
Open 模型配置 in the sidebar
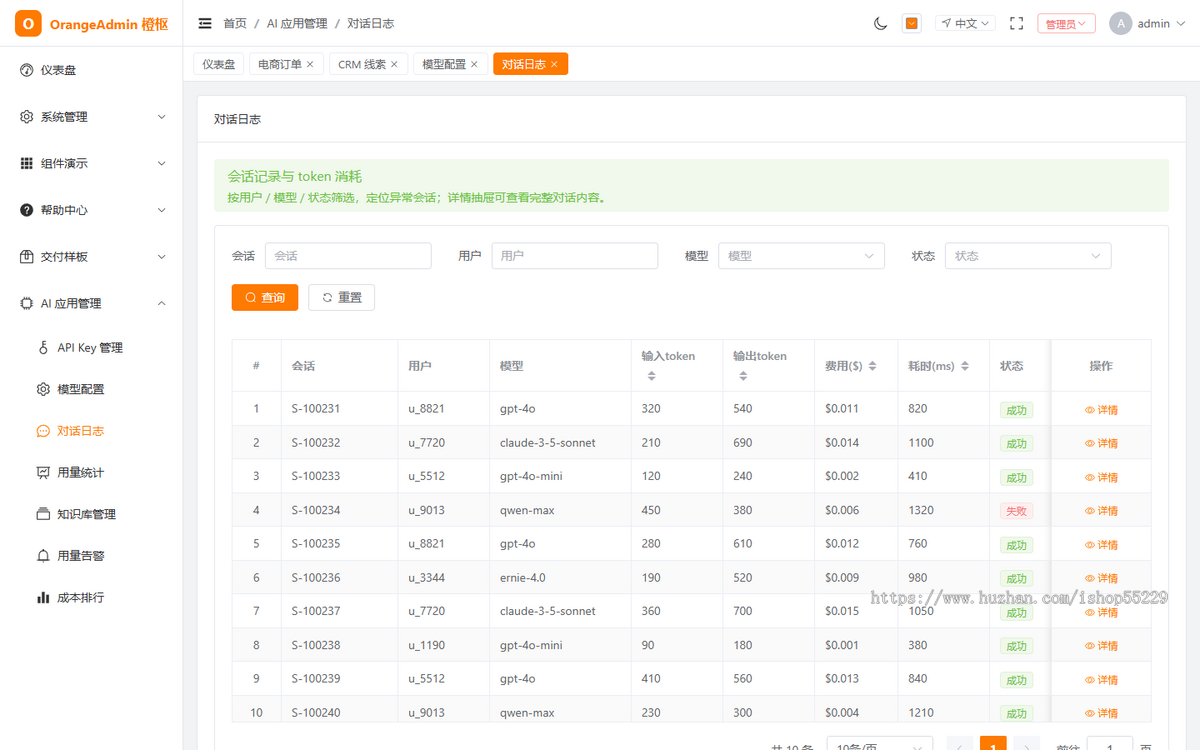pos(91,389)
